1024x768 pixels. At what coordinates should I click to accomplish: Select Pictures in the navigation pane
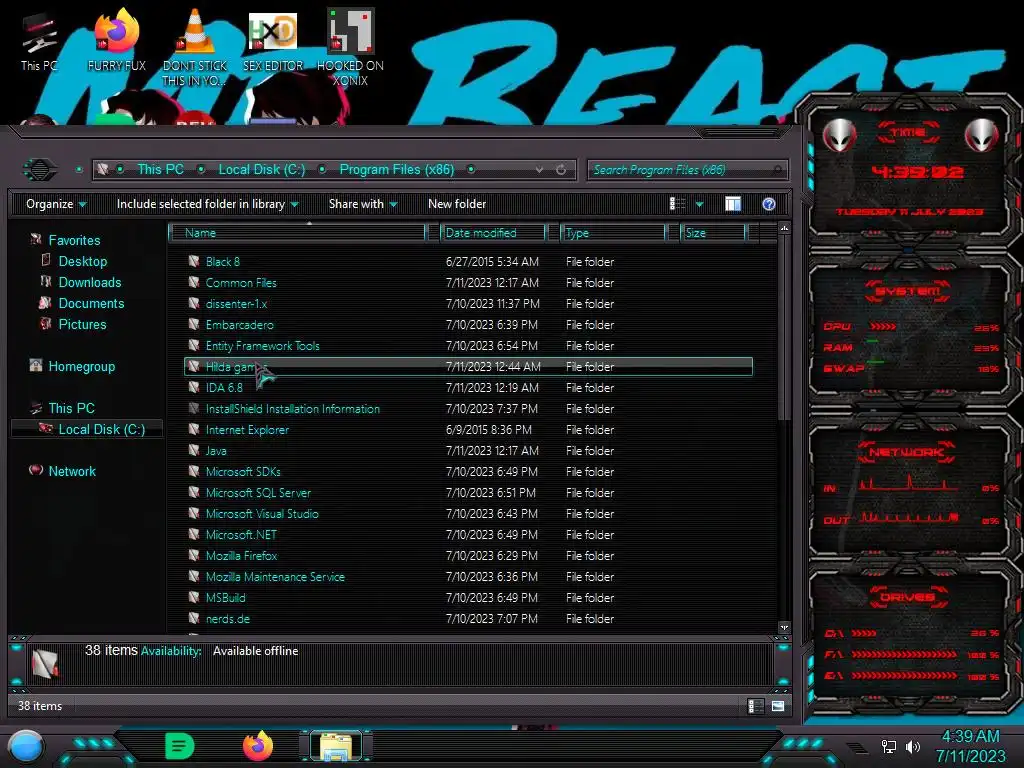click(82, 324)
